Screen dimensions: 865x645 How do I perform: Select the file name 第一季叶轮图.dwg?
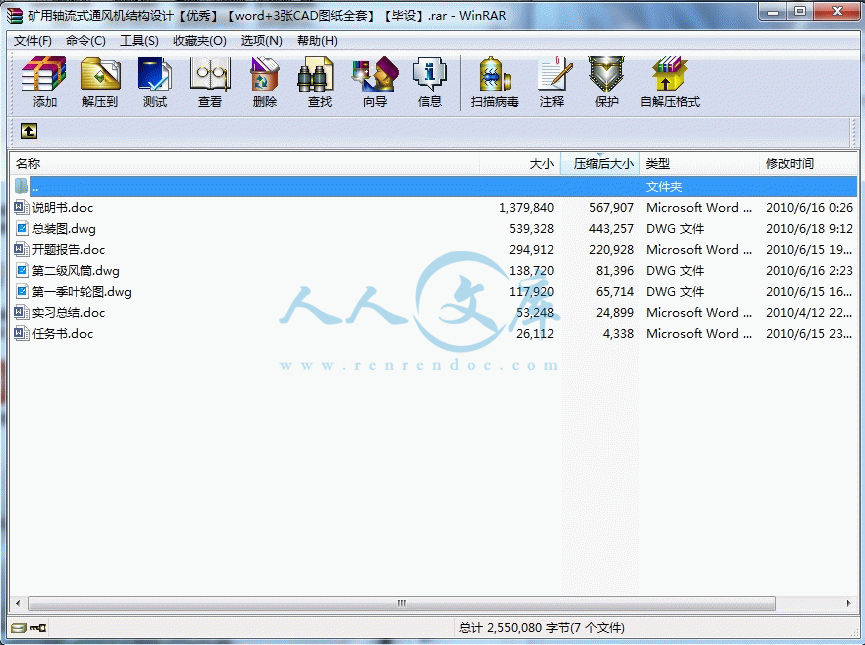[82, 291]
